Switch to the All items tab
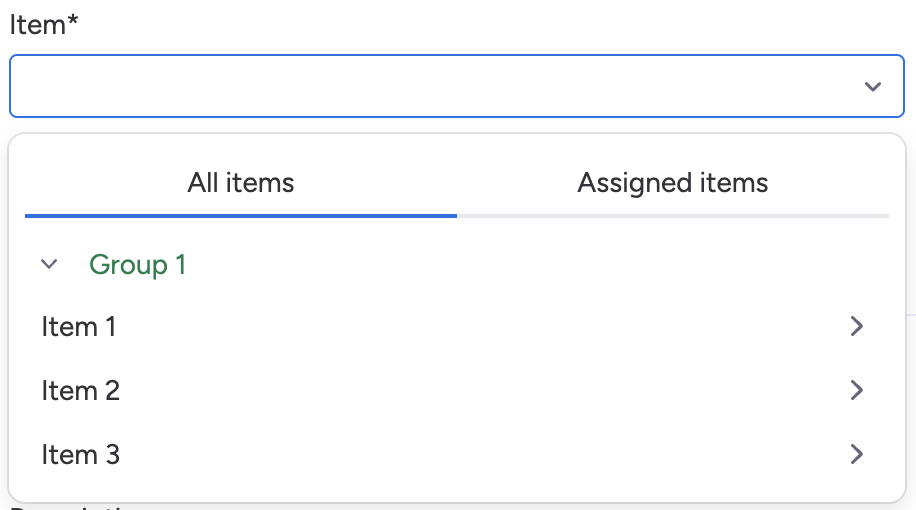Viewport: 916px width, 510px height. [241, 183]
